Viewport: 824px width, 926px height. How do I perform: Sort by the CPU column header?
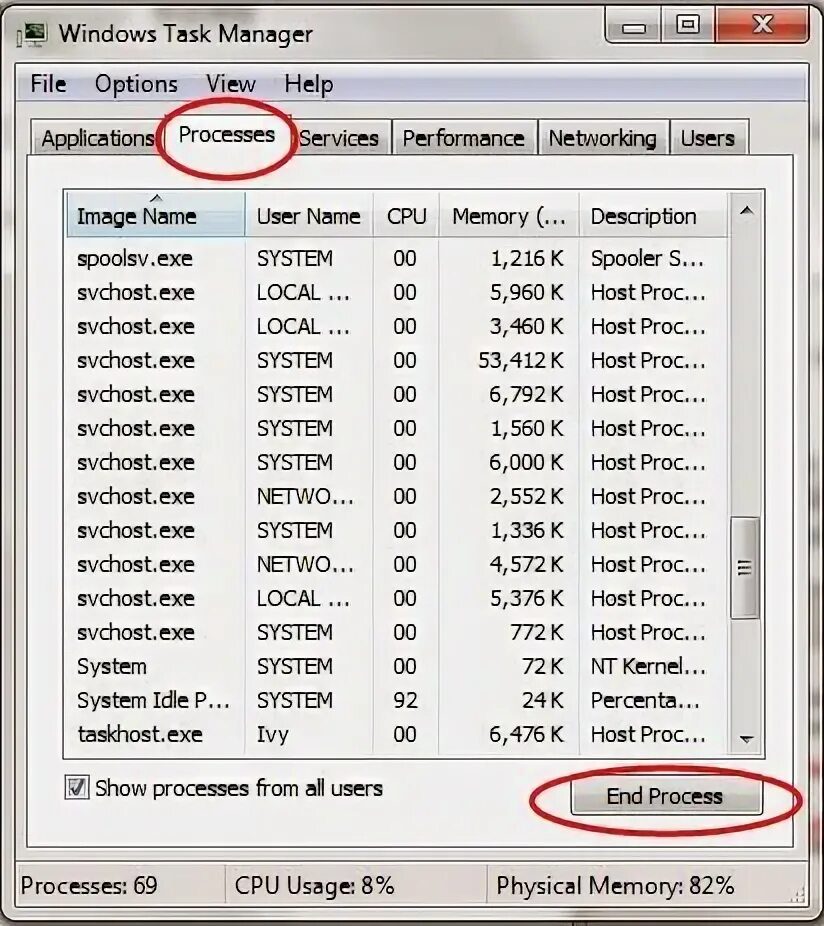click(406, 215)
